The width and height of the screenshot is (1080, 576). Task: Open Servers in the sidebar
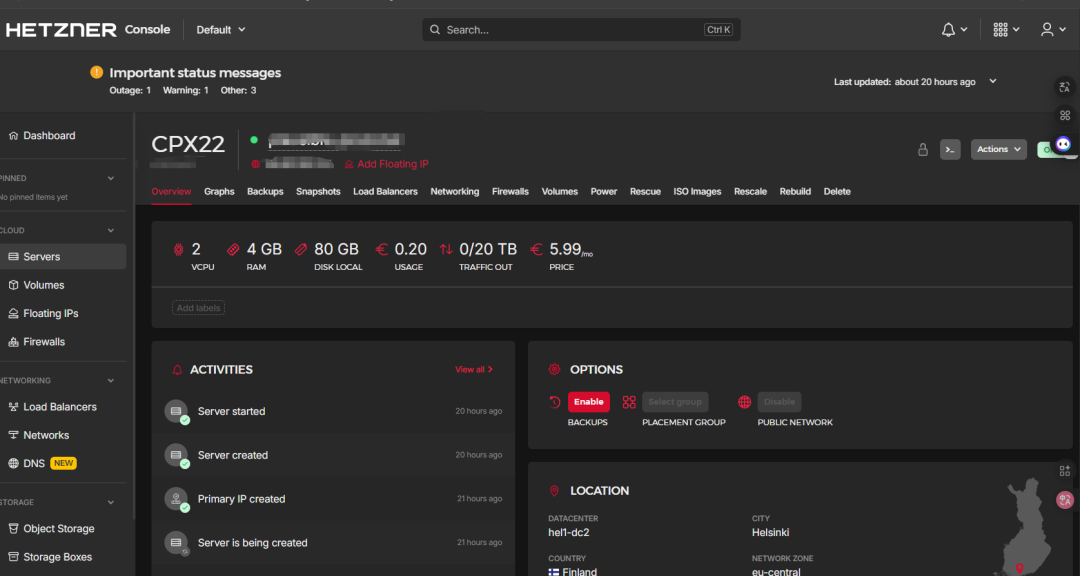(63, 256)
